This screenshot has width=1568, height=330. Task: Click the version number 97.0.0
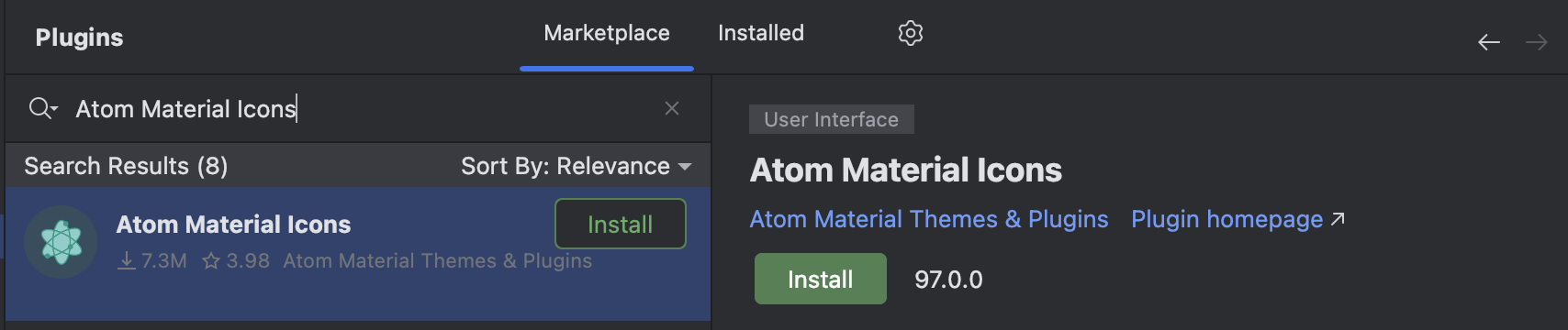948,280
